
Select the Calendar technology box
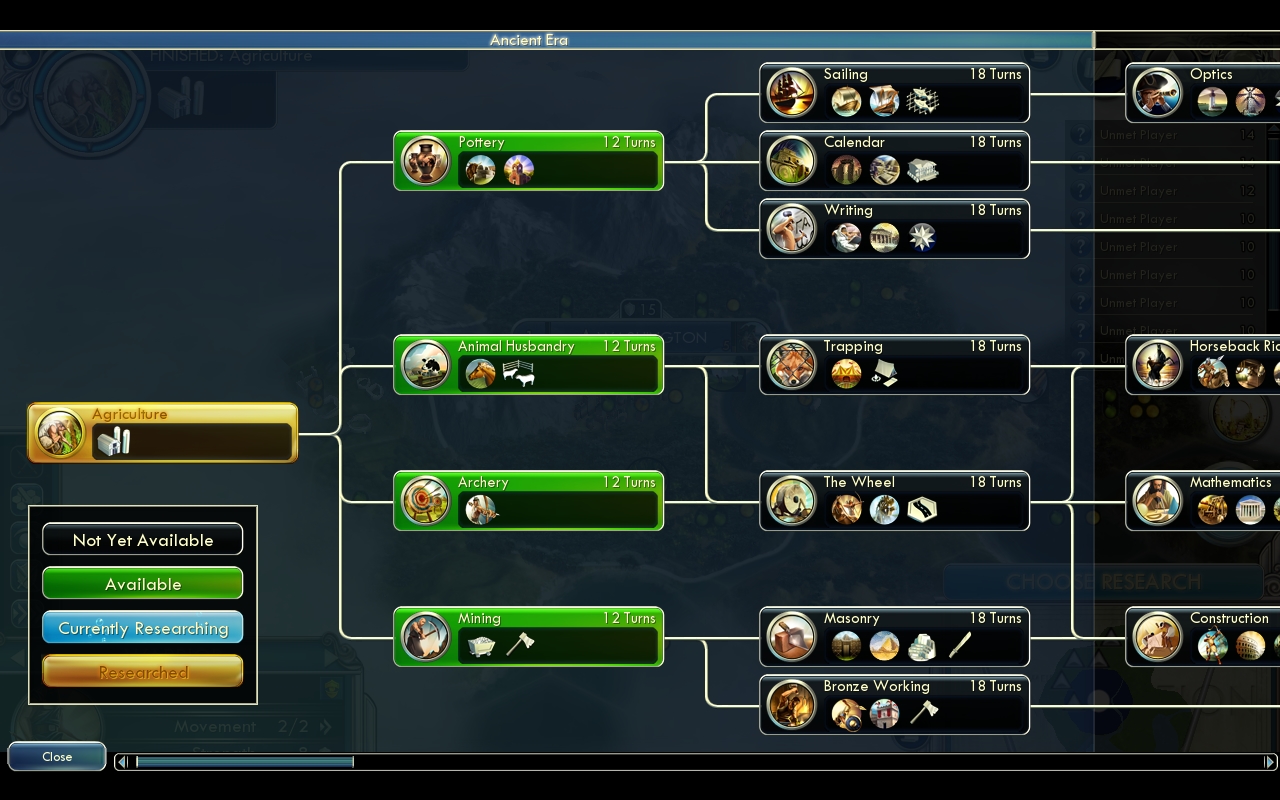894,161
